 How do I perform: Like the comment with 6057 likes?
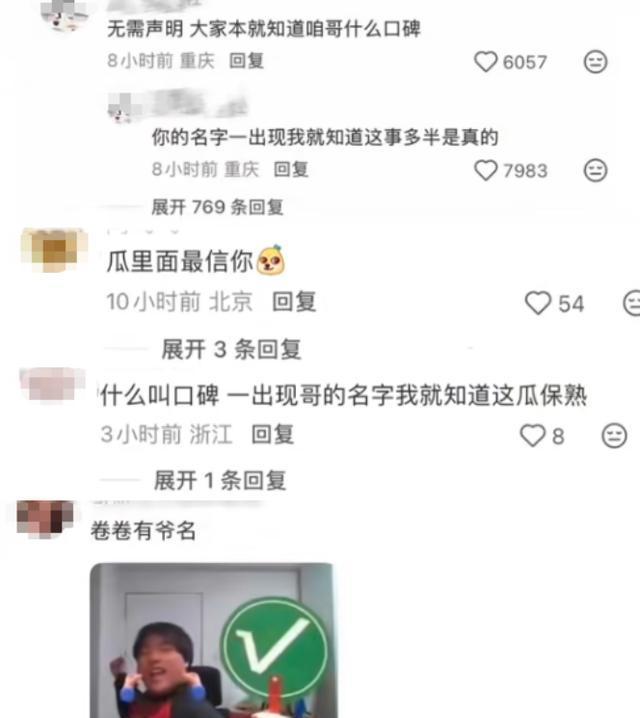click(486, 62)
